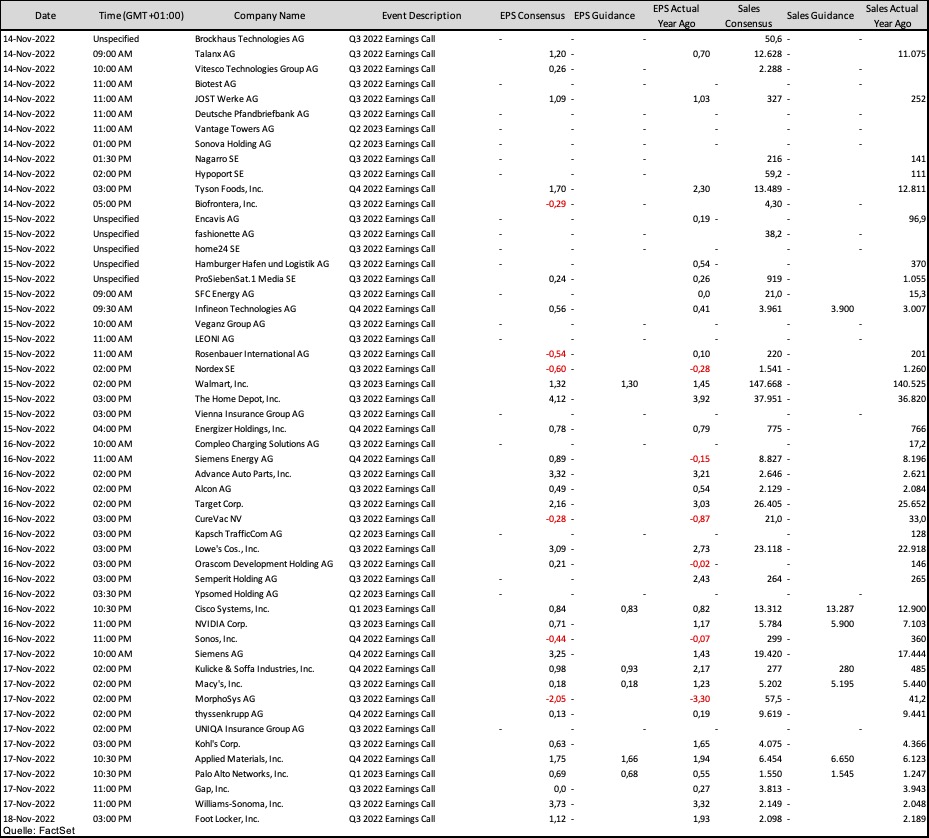This screenshot has width=929, height=838.
Task: Select the Sonos, Inc. company cell
Action: [216, 639]
